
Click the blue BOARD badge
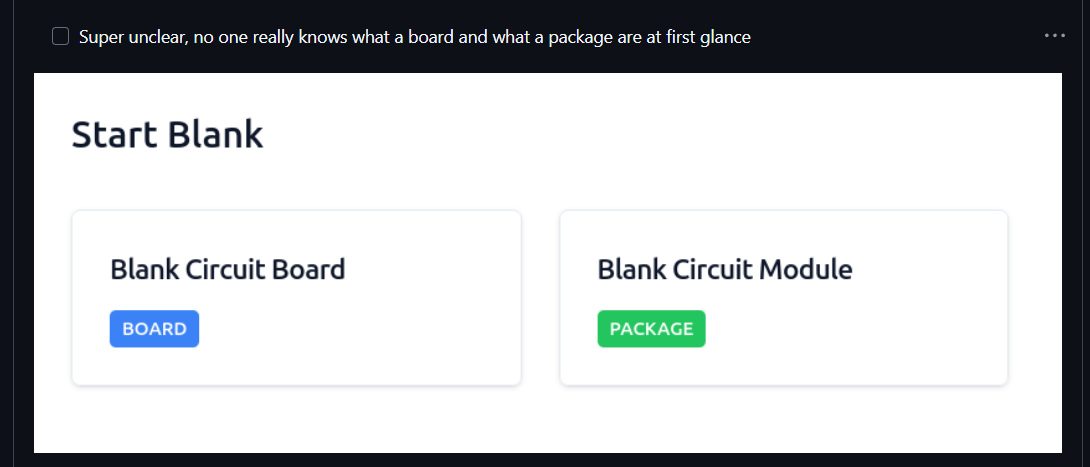[x=154, y=329]
